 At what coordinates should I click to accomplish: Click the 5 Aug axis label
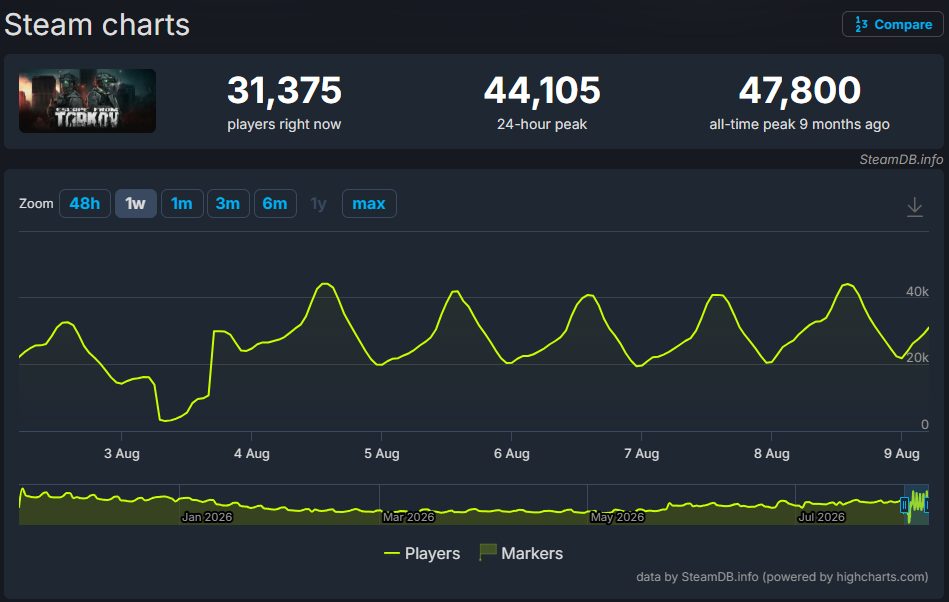click(x=382, y=453)
